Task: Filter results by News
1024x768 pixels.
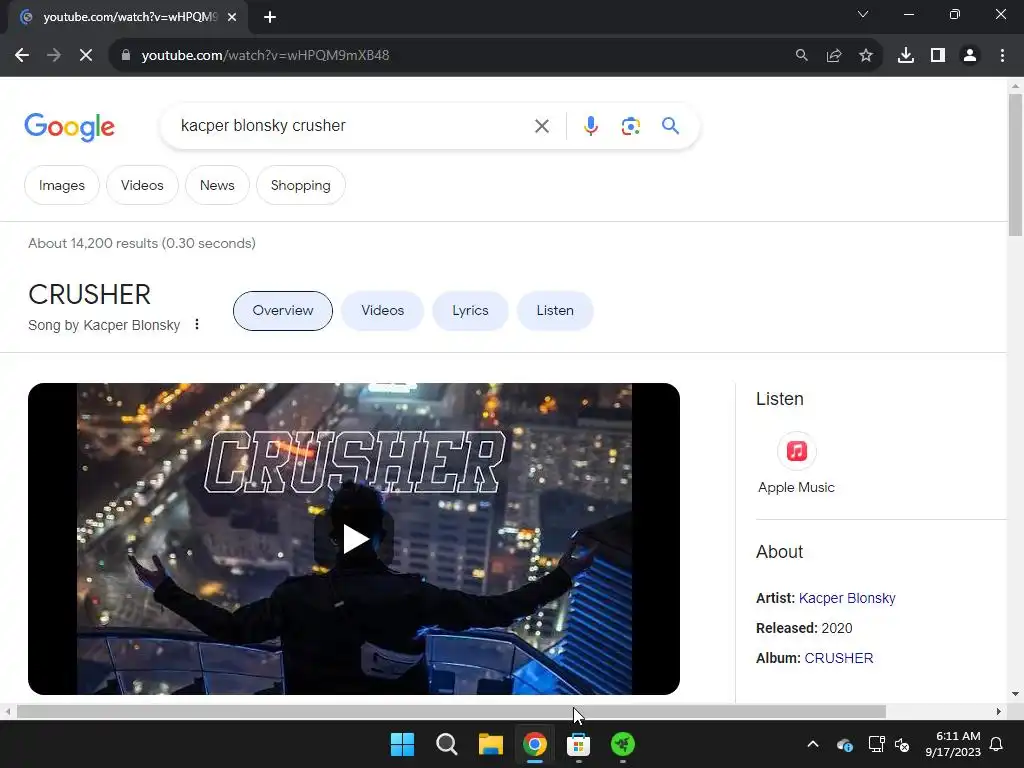Action: pos(217,185)
